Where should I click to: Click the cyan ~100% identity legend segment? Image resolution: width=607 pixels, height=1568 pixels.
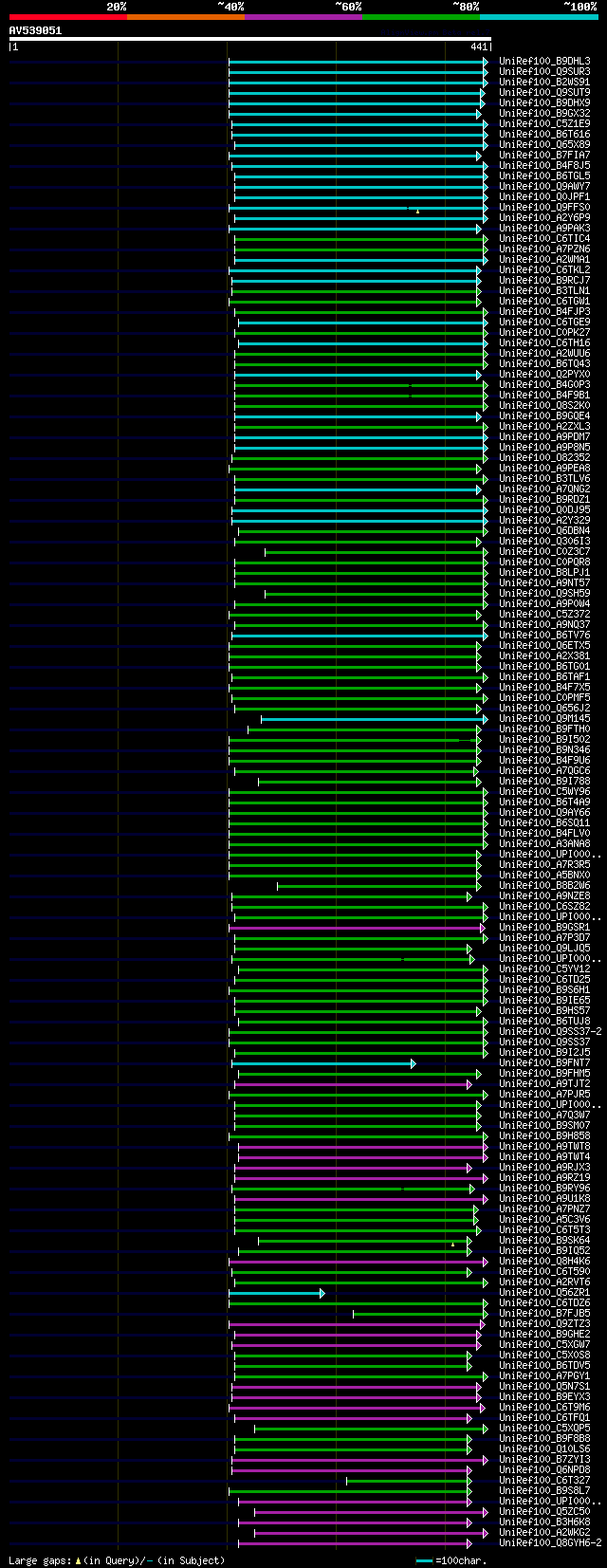tap(538, 16)
